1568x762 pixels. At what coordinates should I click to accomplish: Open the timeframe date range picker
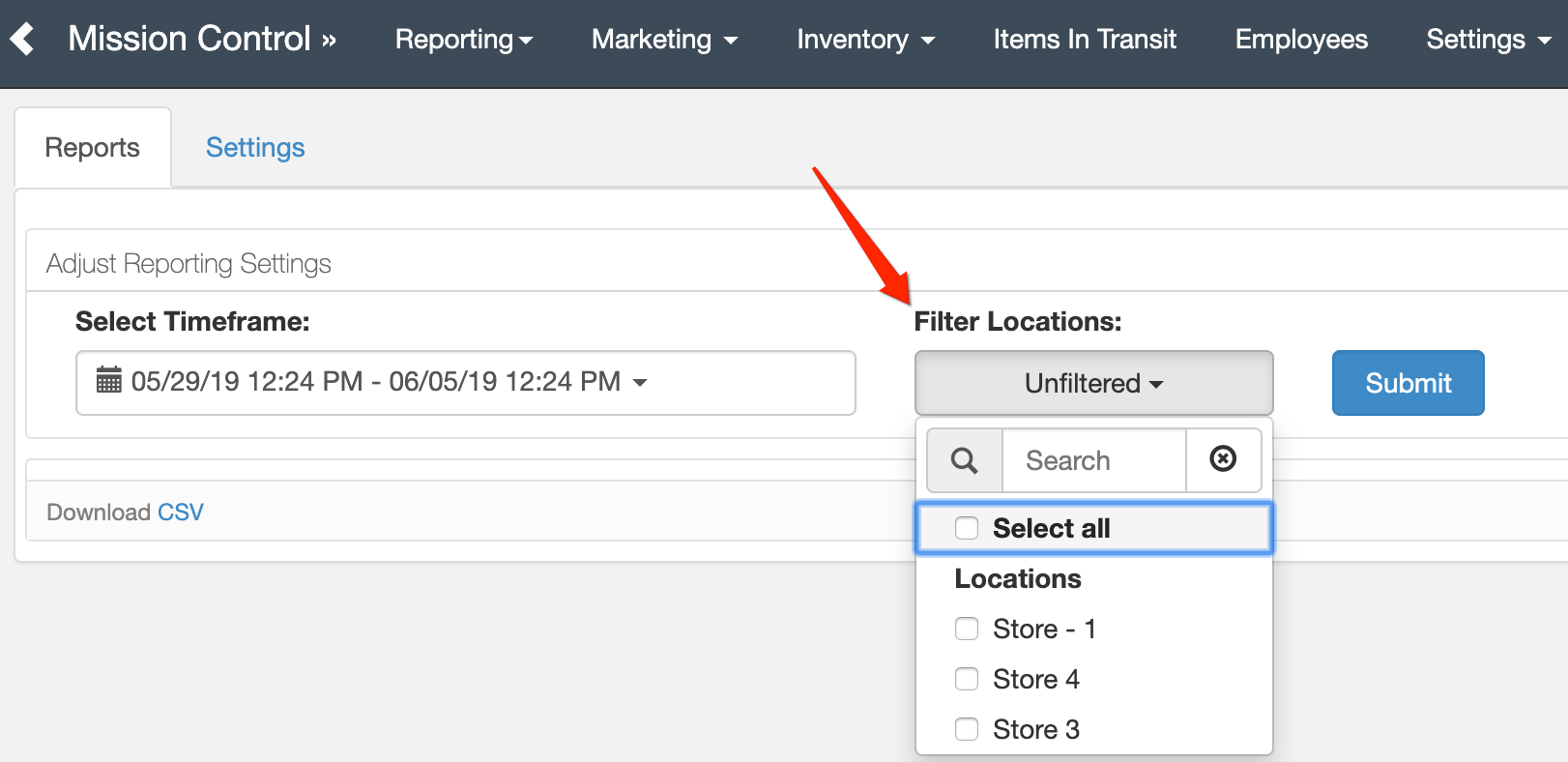pyautogui.click(x=466, y=382)
